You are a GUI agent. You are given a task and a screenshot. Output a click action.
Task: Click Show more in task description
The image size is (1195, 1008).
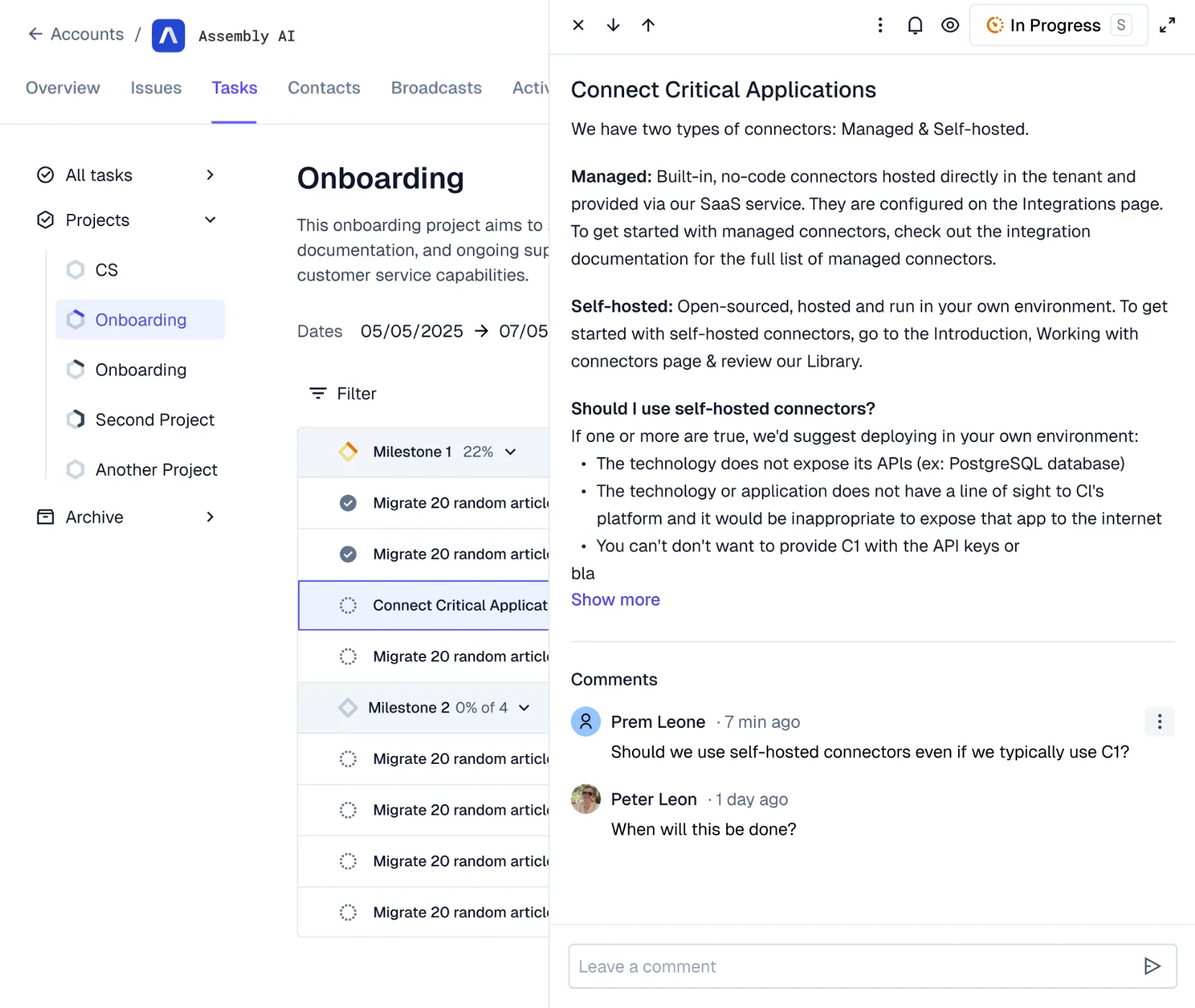(615, 600)
